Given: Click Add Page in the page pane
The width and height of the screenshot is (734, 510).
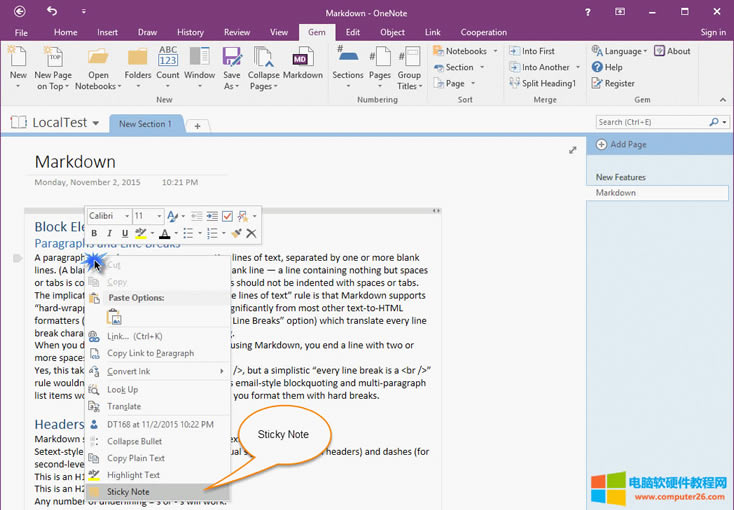Looking at the screenshot, I should click(628, 144).
